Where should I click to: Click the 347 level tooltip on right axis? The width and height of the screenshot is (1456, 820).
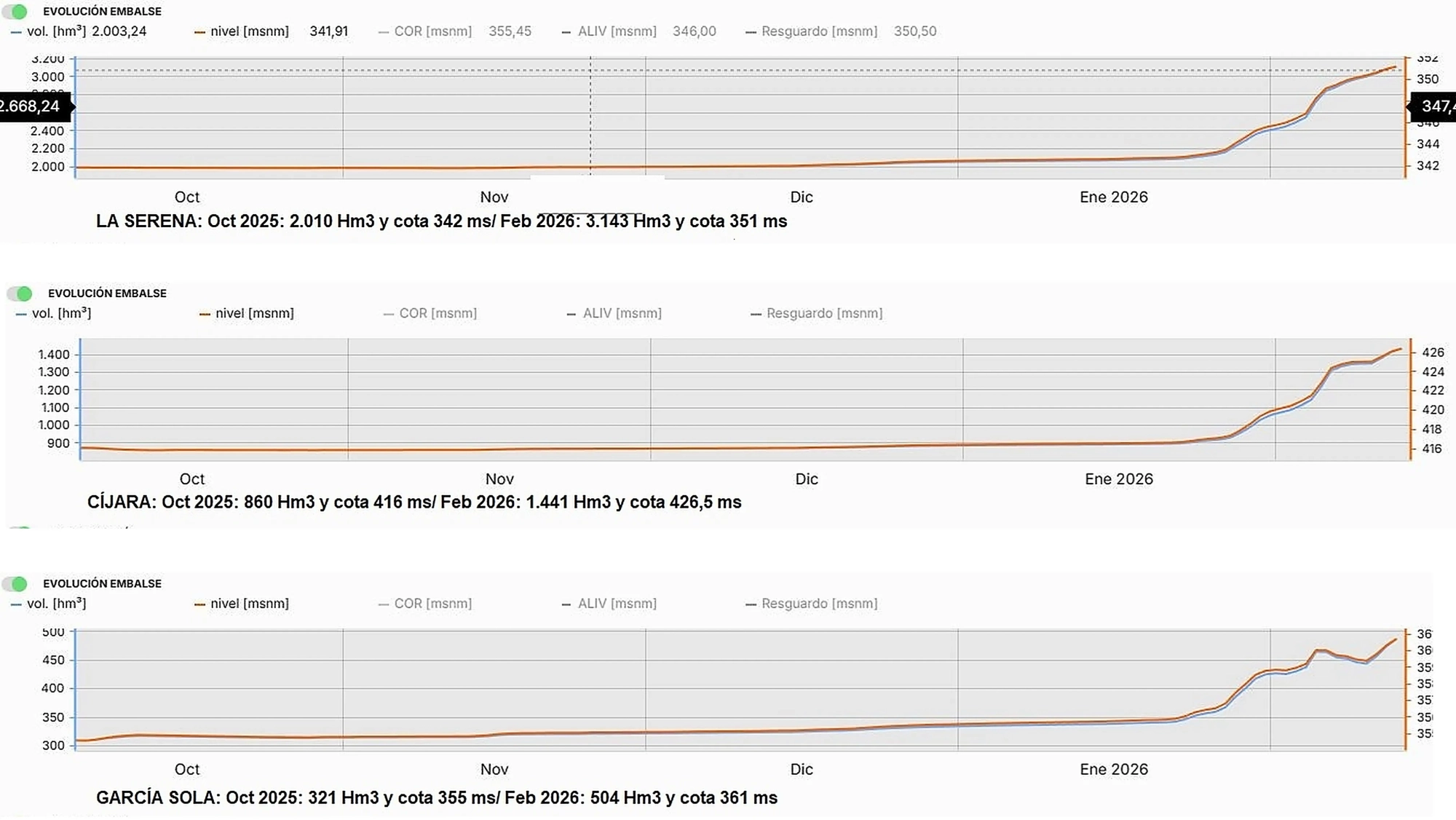point(1431,106)
